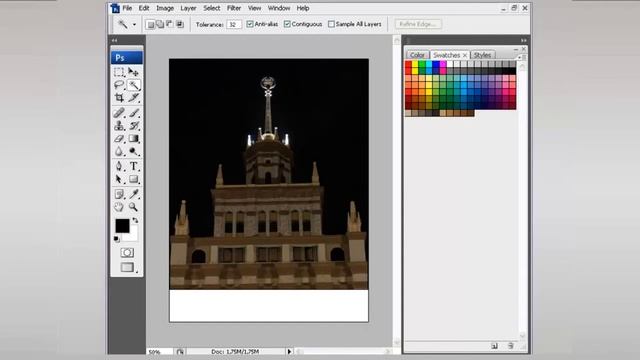Viewport: 640px width, 360px height.
Task: Select the Hand tool
Action: tap(119, 207)
